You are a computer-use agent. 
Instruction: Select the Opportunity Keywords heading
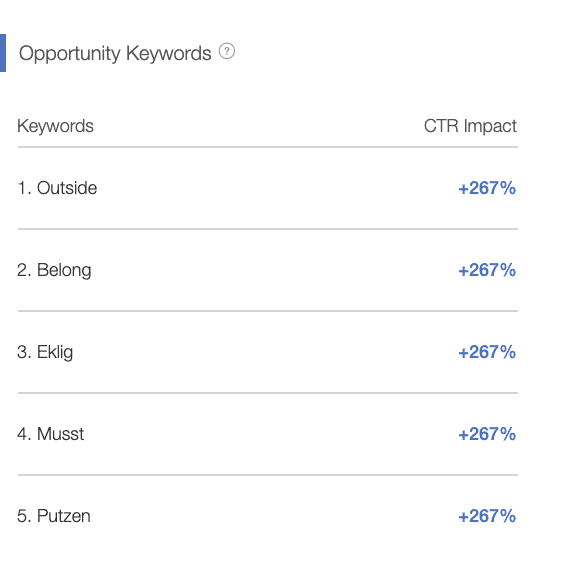pos(115,53)
